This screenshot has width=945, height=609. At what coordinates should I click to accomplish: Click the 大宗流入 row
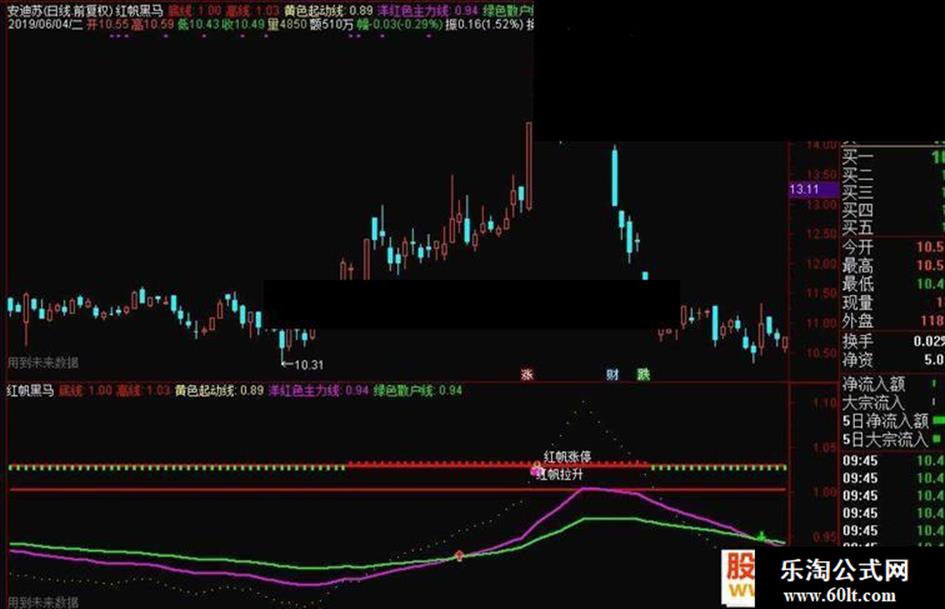click(x=893, y=402)
